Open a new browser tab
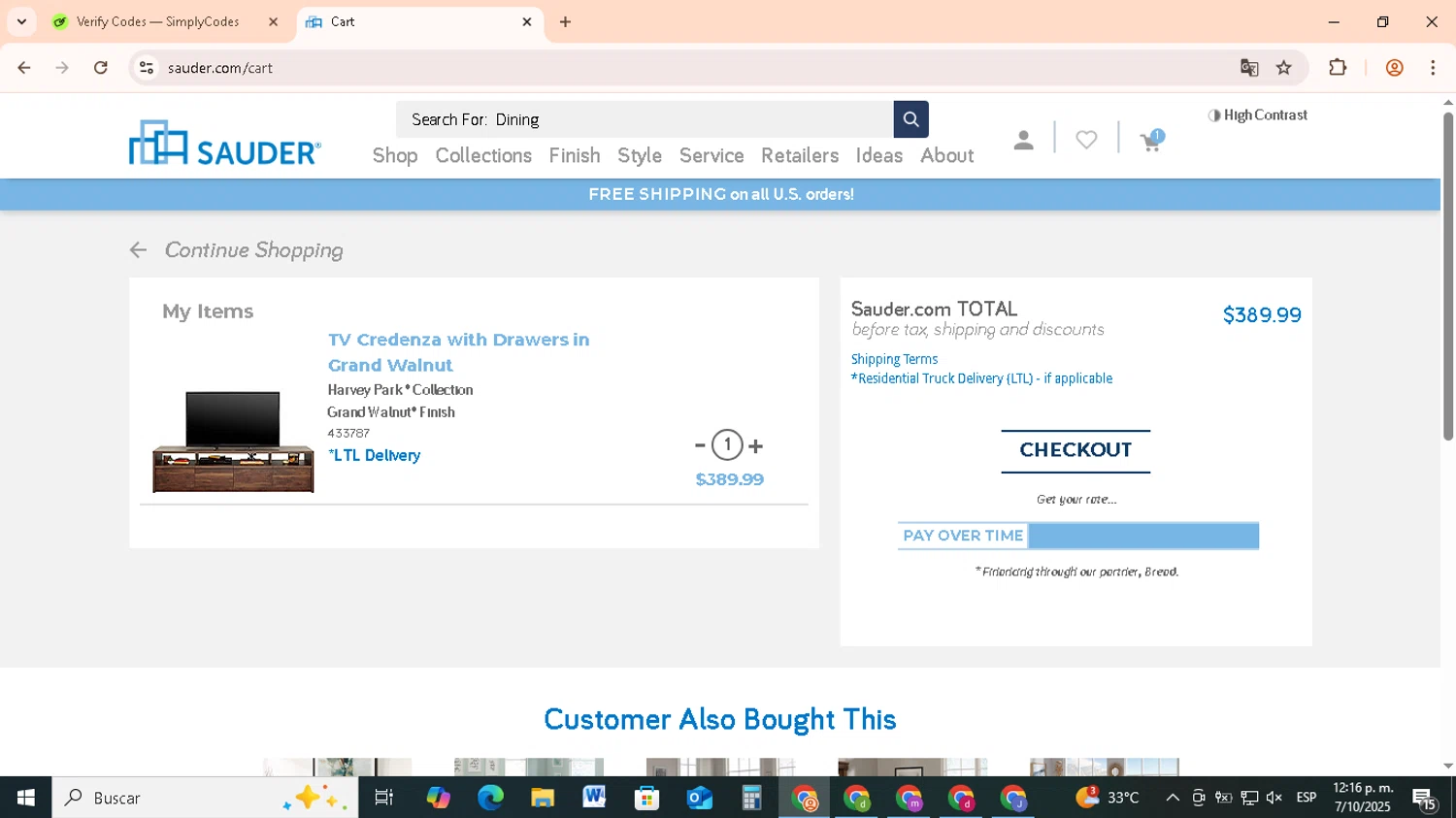Image resolution: width=1456 pixels, height=818 pixels. (x=565, y=21)
